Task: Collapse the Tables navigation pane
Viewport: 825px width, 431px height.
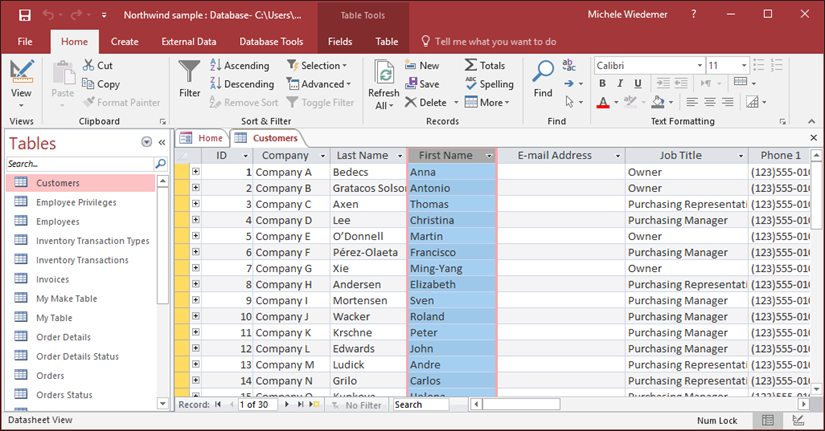Action: pos(162,142)
